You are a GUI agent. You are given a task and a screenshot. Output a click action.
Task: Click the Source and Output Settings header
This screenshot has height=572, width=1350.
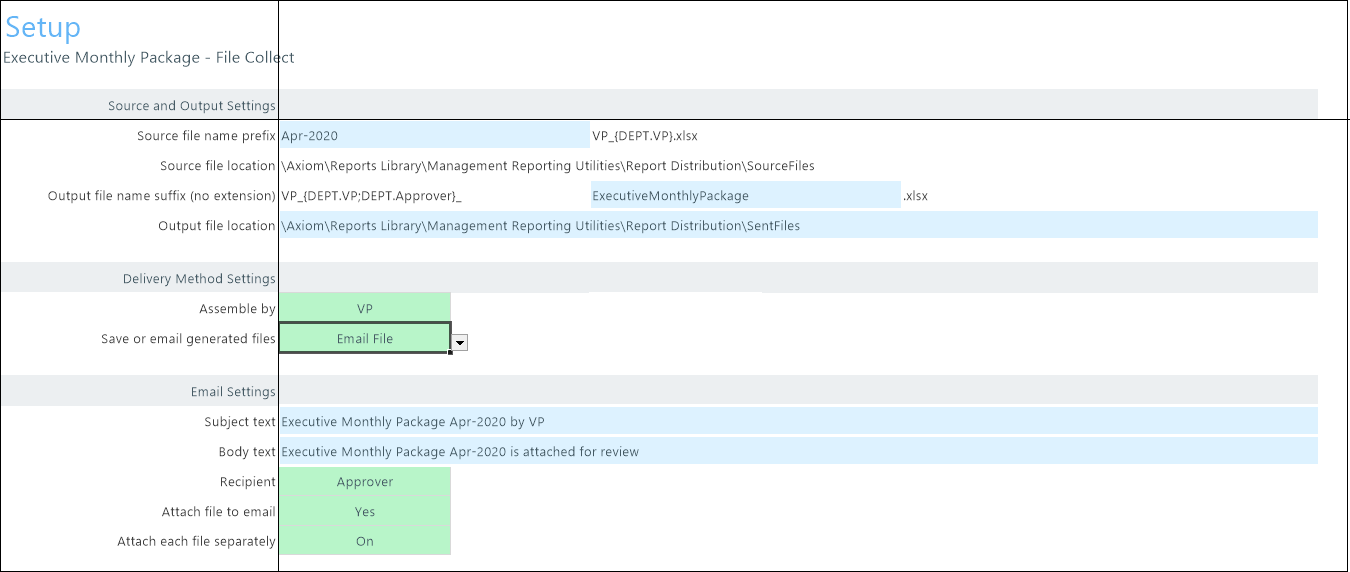click(x=192, y=105)
